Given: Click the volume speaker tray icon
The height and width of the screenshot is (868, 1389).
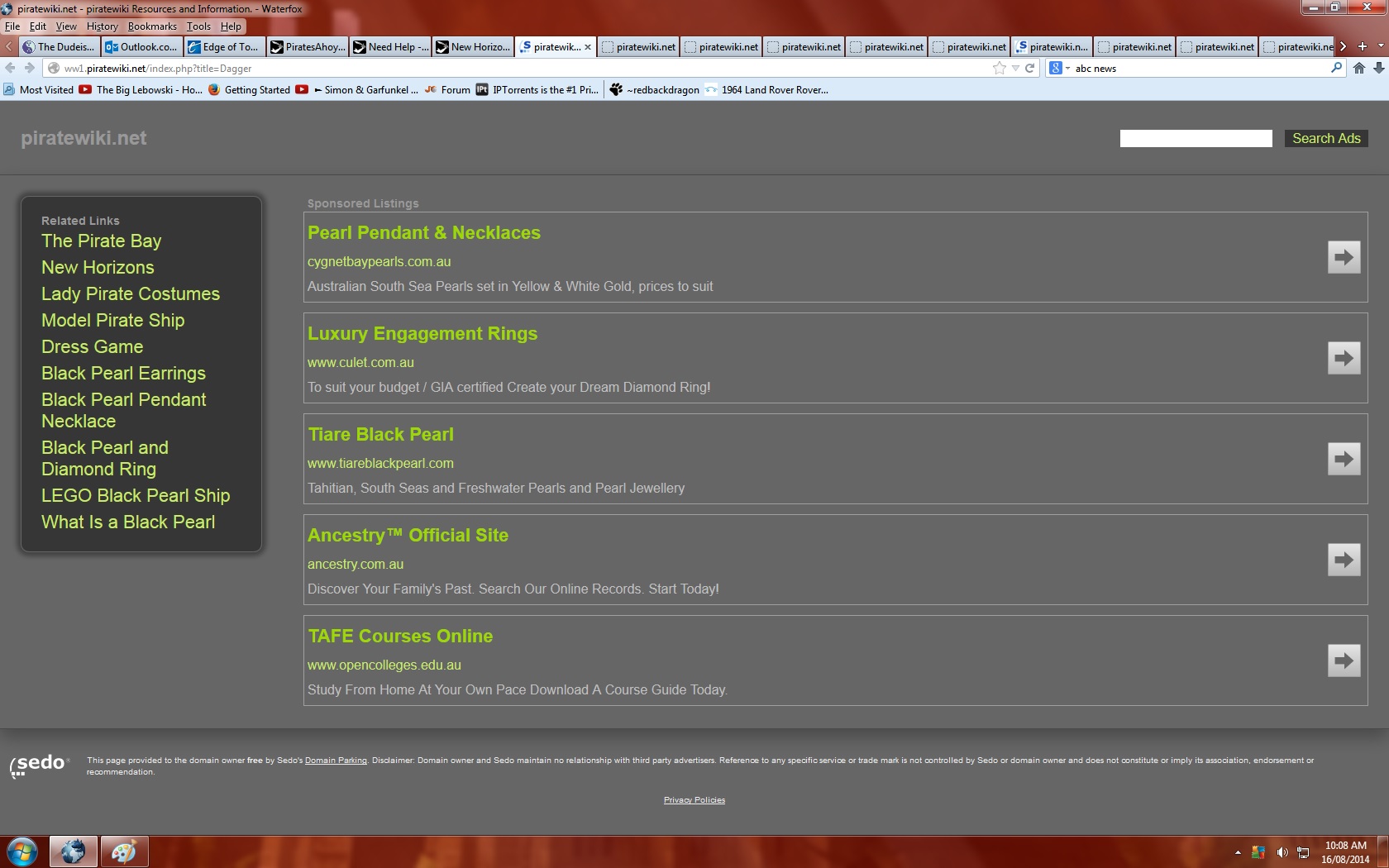Looking at the screenshot, I should [x=1282, y=852].
